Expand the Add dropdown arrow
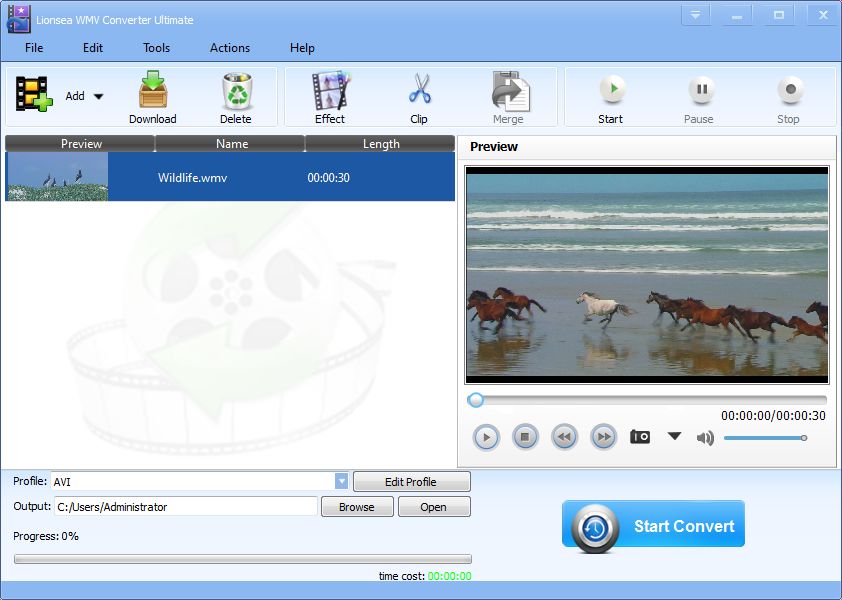The height and width of the screenshot is (600, 842). click(98, 97)
